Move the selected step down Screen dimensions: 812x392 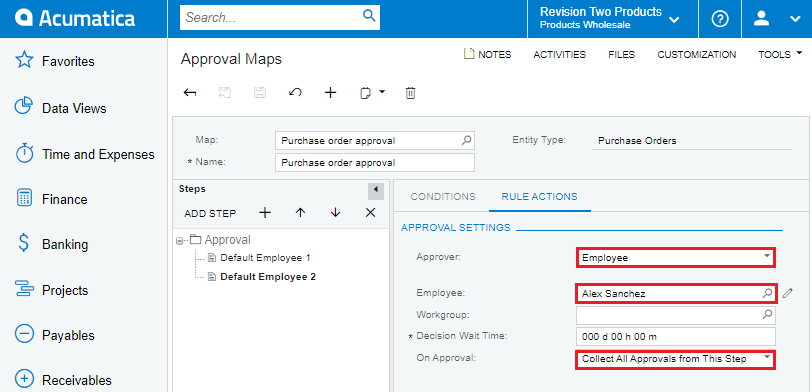[336, 213]
